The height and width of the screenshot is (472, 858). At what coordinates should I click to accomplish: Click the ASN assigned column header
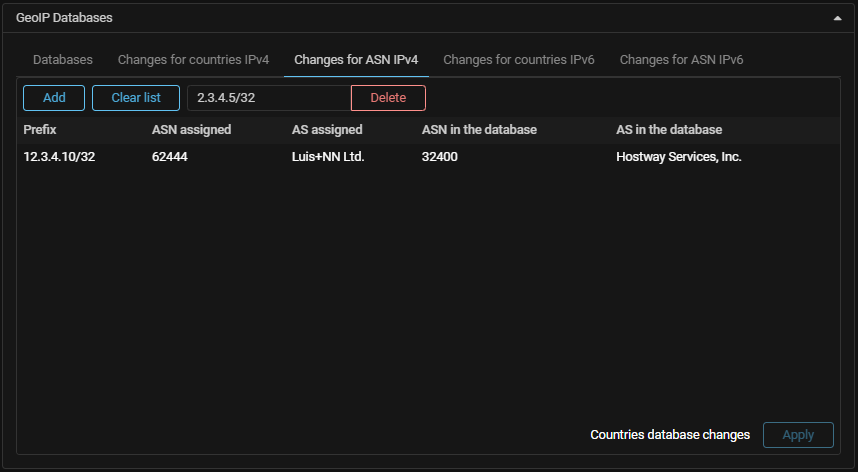click(x=191, y=130)
